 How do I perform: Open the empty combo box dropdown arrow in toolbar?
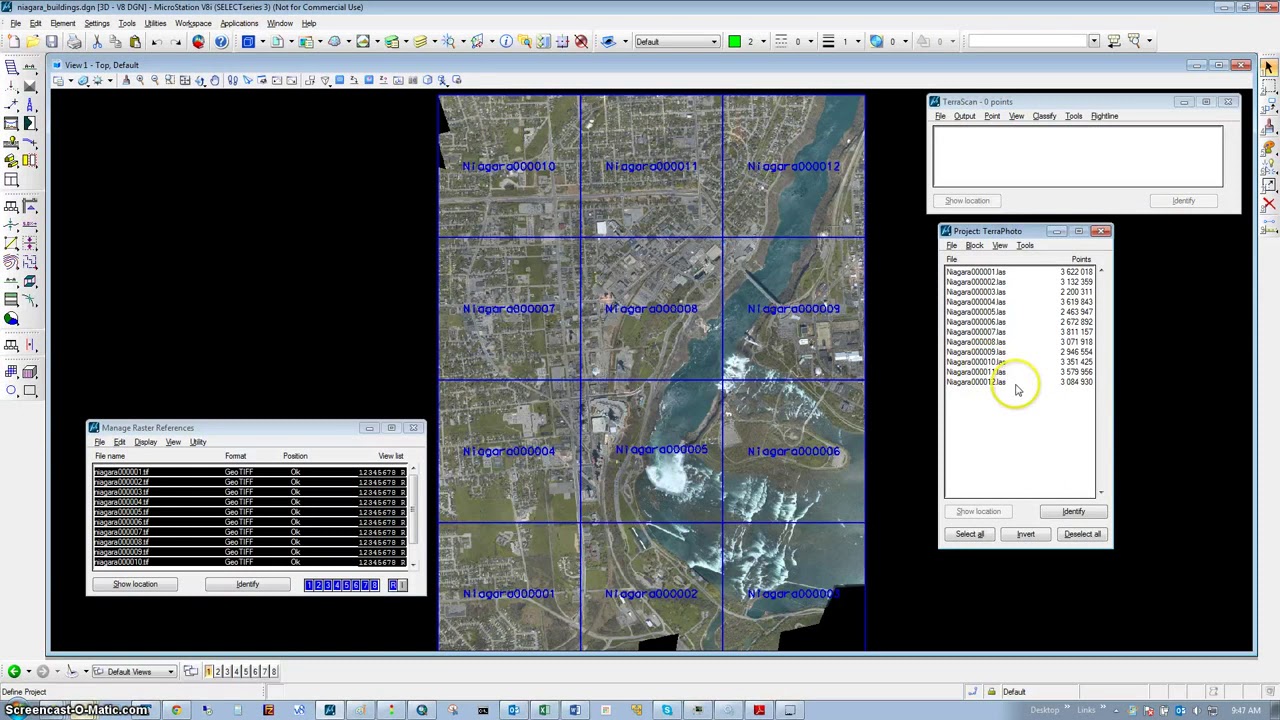pyautogui.click(x=1094, y=41)
